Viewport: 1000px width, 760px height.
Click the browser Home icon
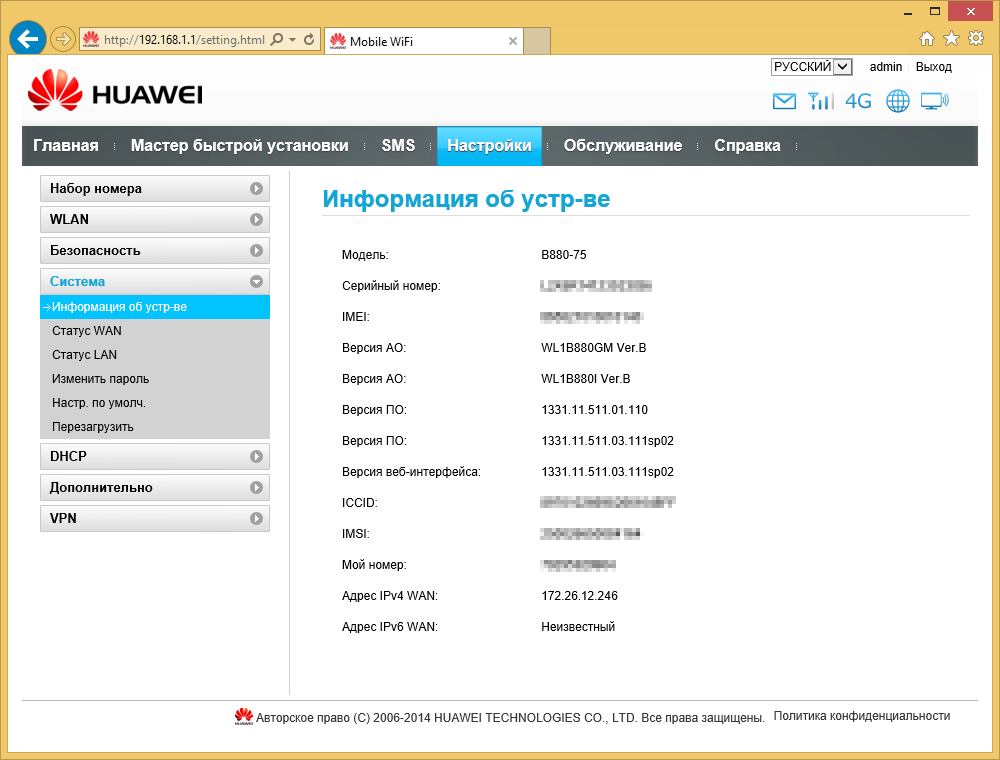tap(927, 39)
